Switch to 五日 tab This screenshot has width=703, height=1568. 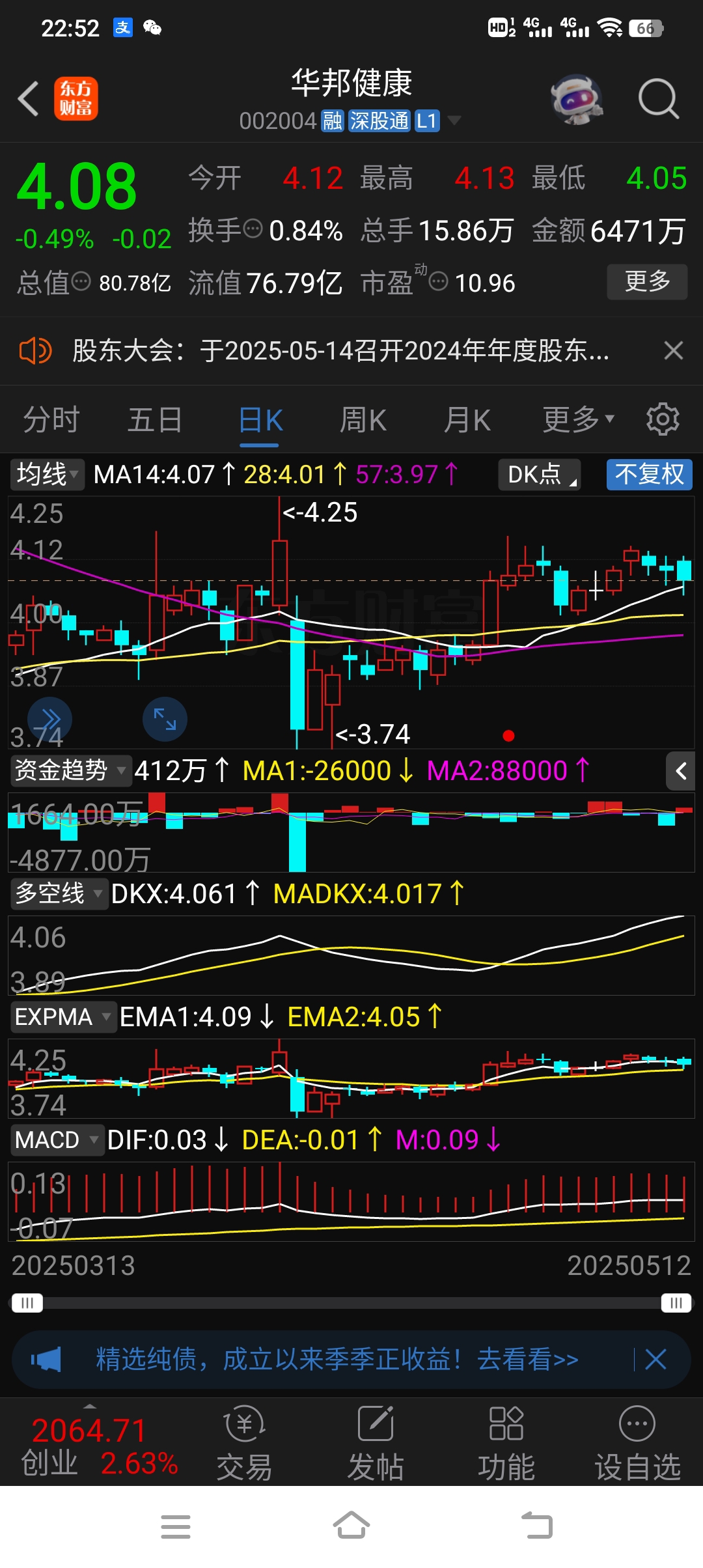(x=155, y=420)
